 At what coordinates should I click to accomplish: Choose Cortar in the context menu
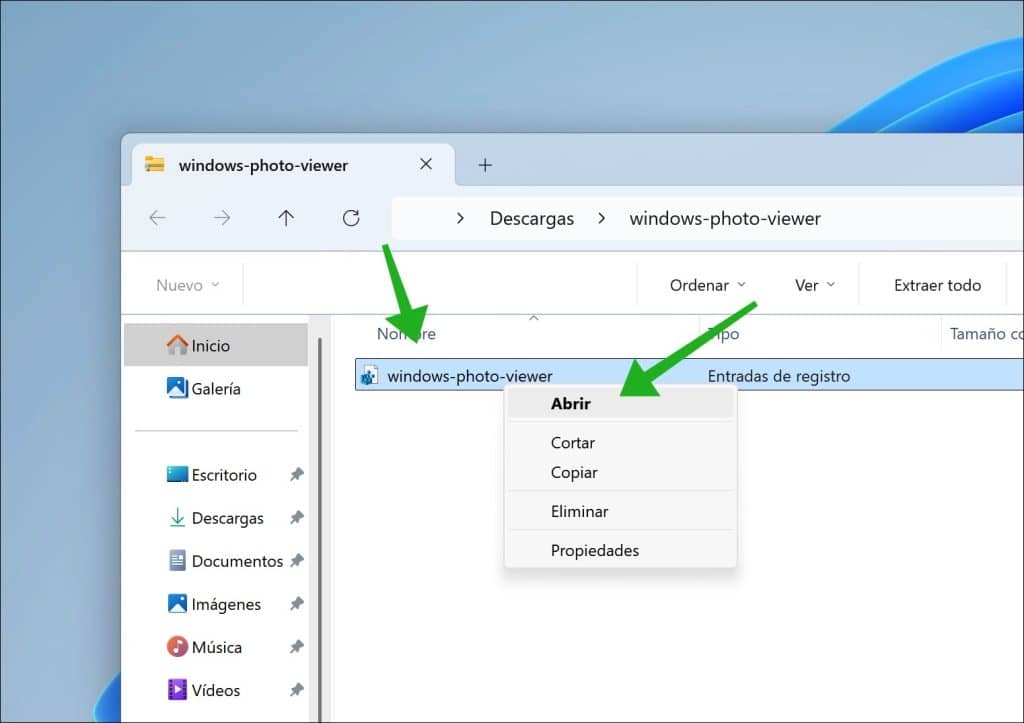(x=620, y=443)
